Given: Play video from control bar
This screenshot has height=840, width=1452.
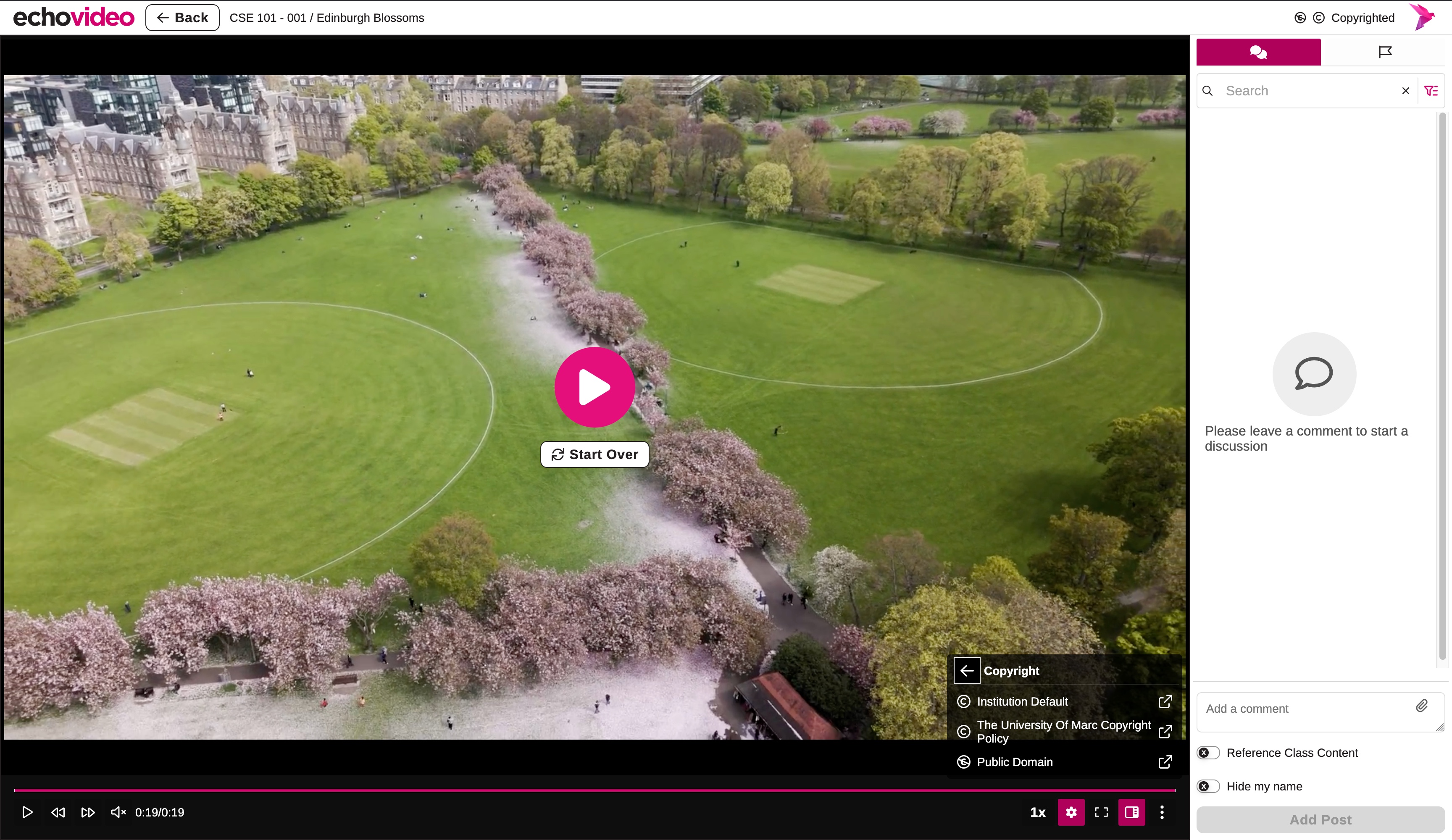Looking at the screenshot, I should (x=27, y=812).
